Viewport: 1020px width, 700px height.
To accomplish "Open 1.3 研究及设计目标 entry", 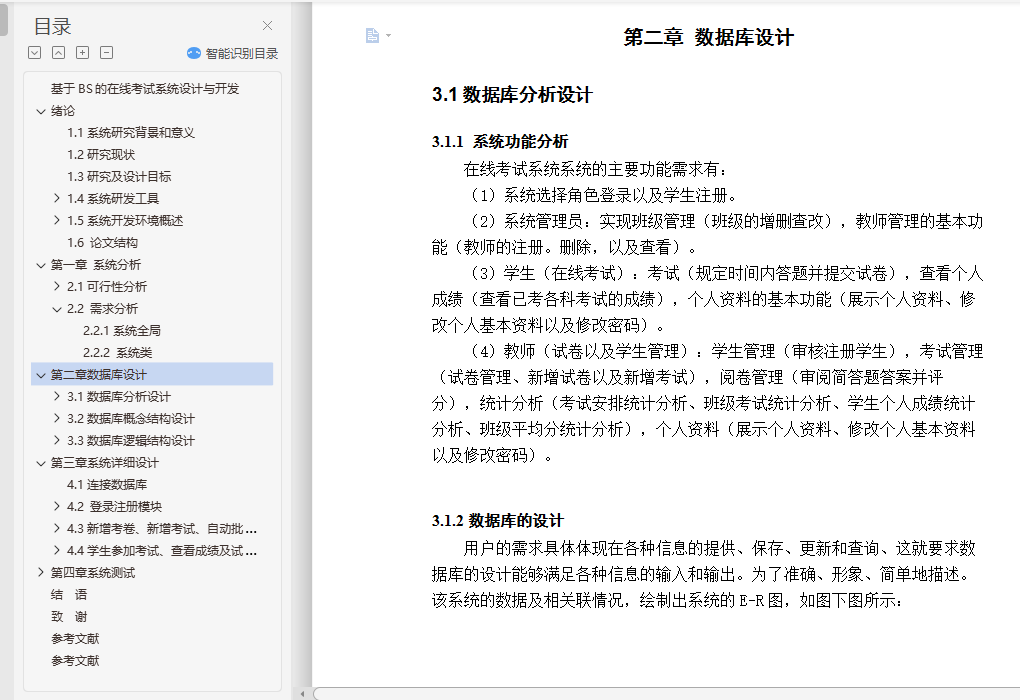I will coord(119,177).
